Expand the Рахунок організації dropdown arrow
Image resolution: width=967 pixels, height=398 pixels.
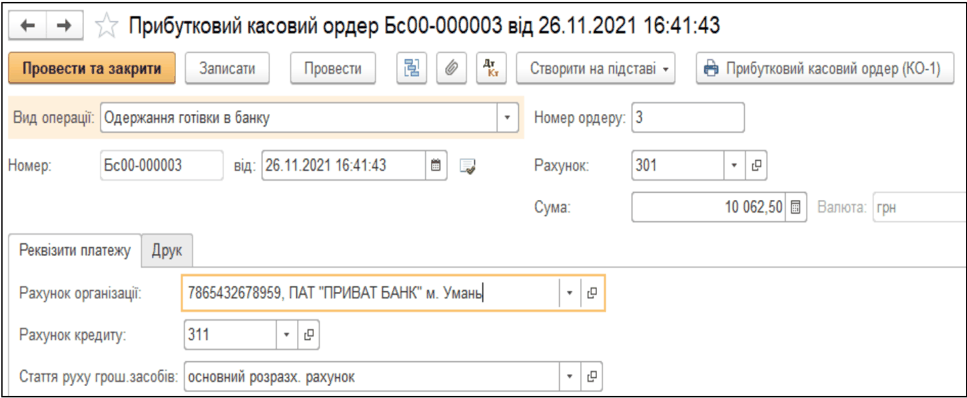point(570,292)
